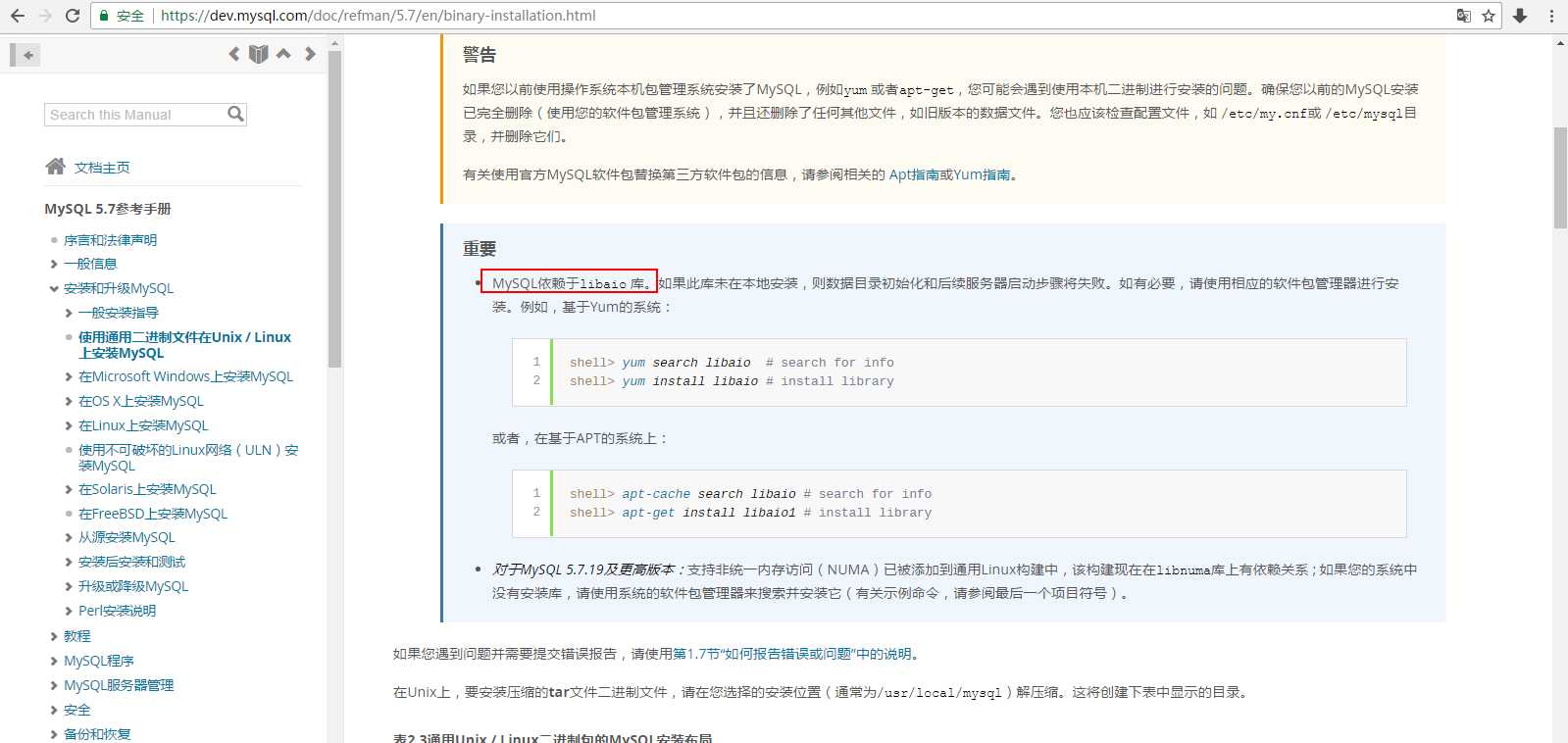1568x743 pixels.
Task: Click the apt-cache search libaio code line
Action: click(750, 494)
